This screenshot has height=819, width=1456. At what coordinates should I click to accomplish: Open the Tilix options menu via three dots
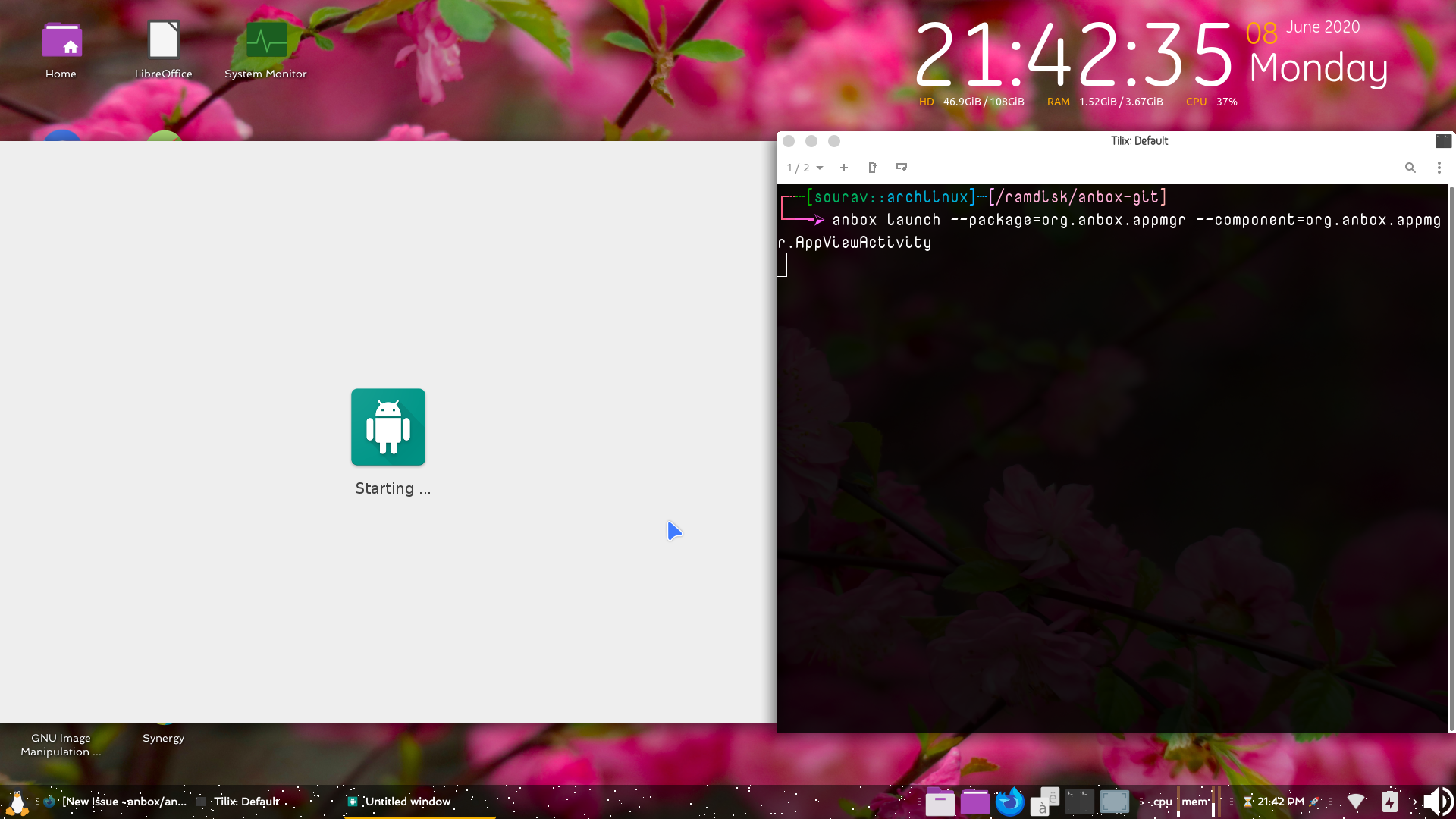(x=1439, y=168)
